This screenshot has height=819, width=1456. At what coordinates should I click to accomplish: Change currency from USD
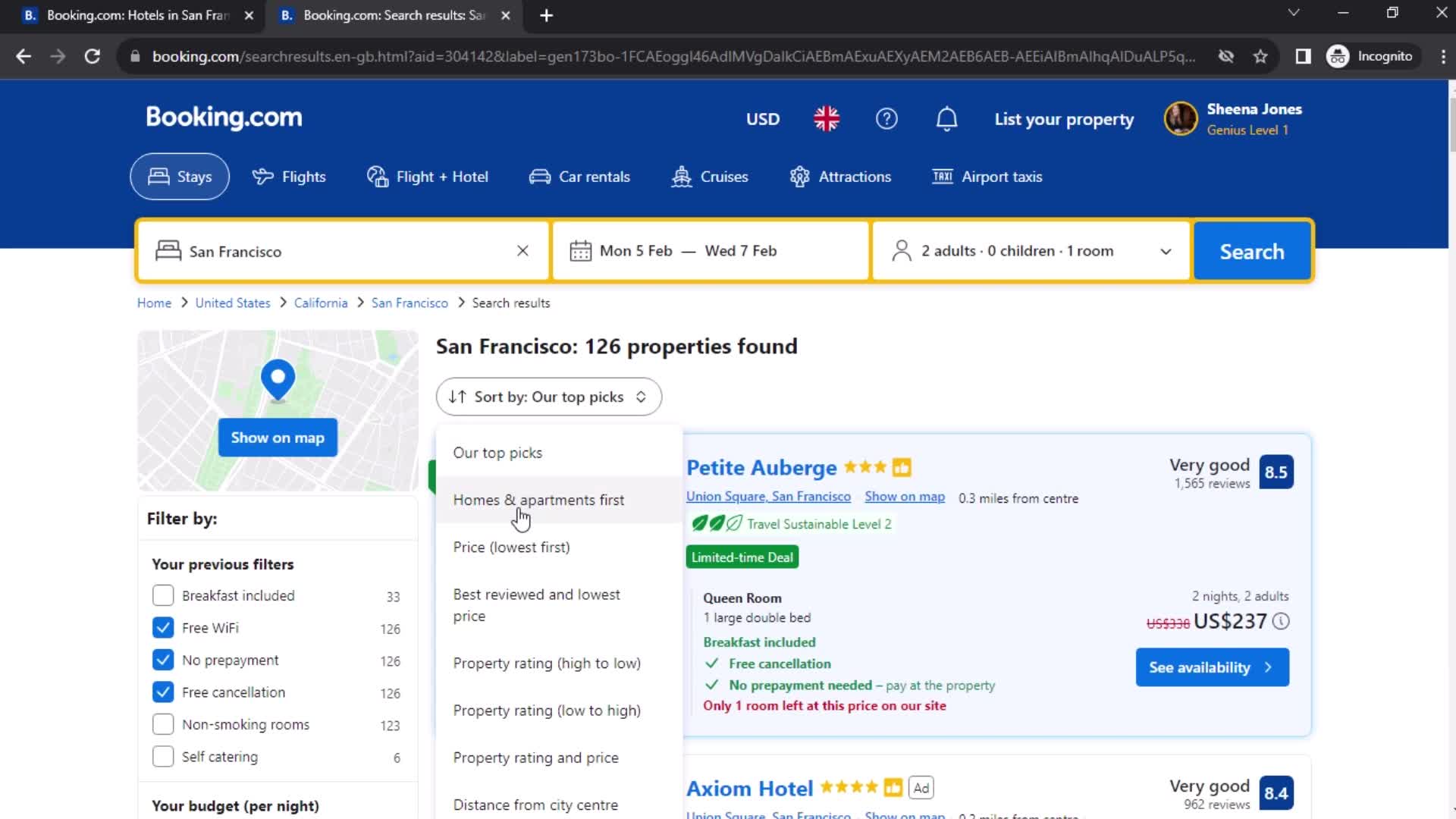(762, 119)
